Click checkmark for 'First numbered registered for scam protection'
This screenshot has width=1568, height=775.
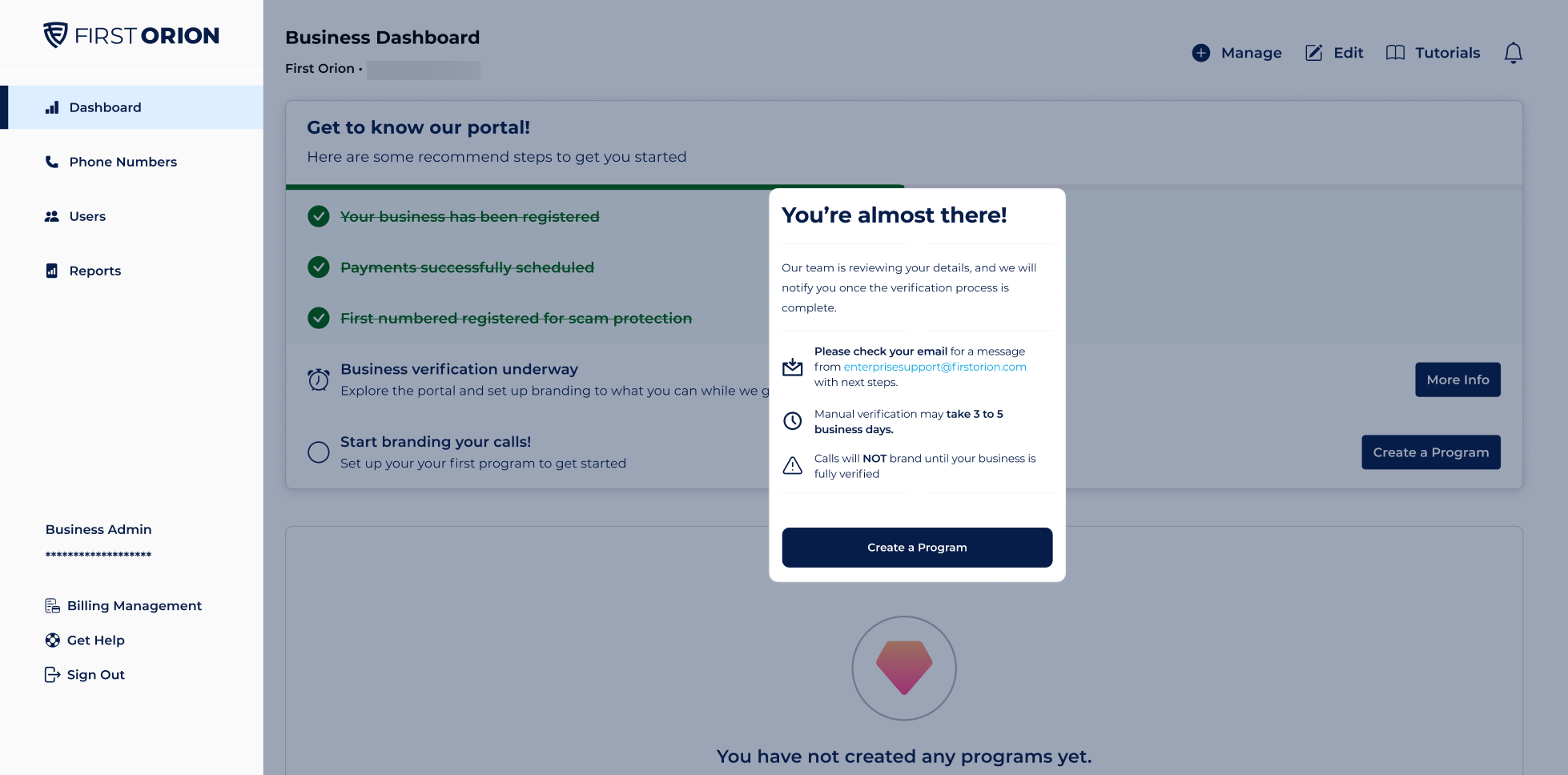click(319, 318)
